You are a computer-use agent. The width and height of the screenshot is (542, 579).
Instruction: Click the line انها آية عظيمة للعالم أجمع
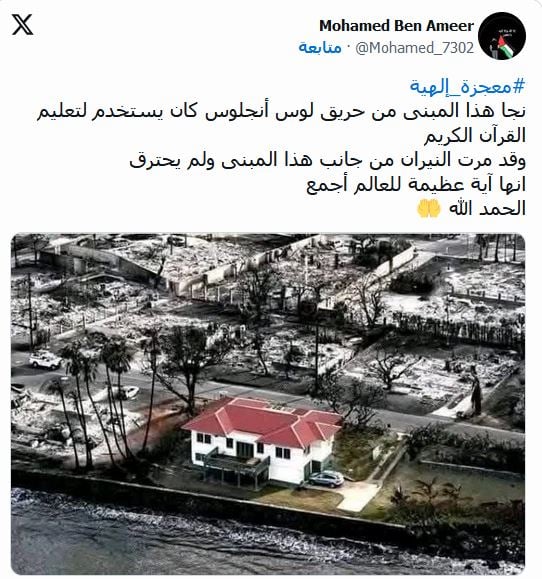tap(416, 184)
